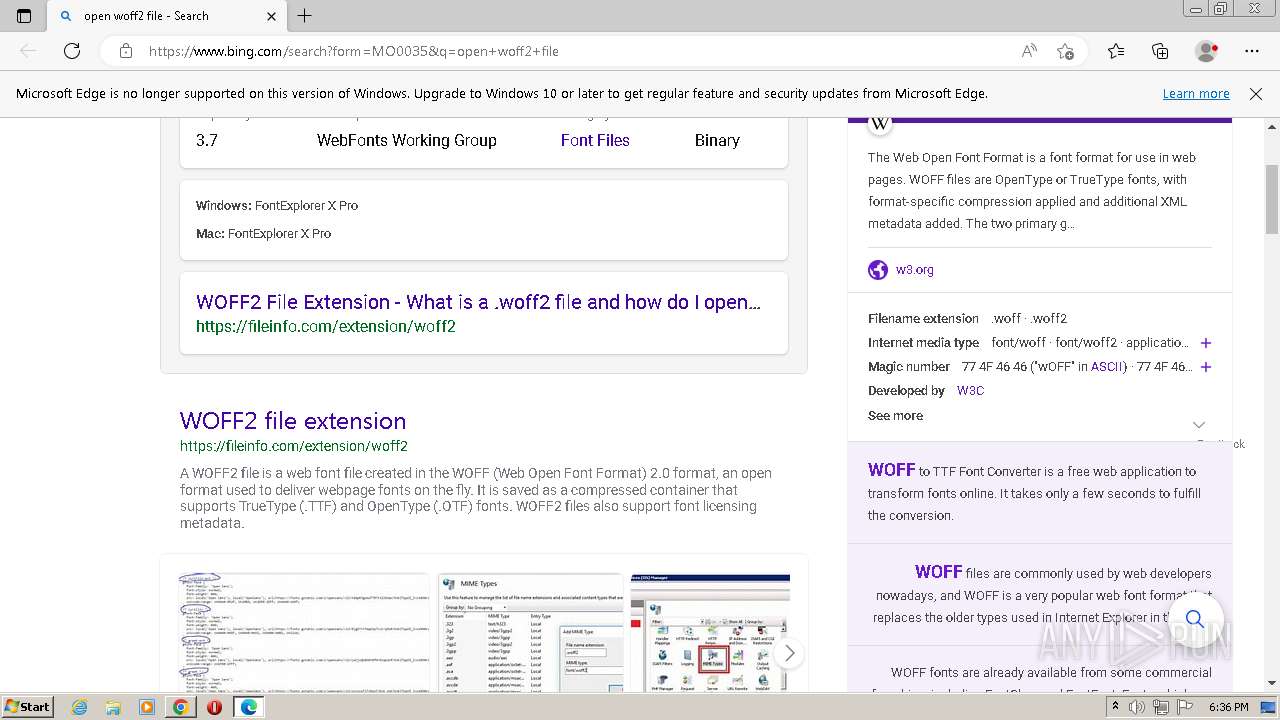Image resolution: width=1280 pixels, height=720 pixels.
Task: Go back to the previous page
Action: coord(28,51)
